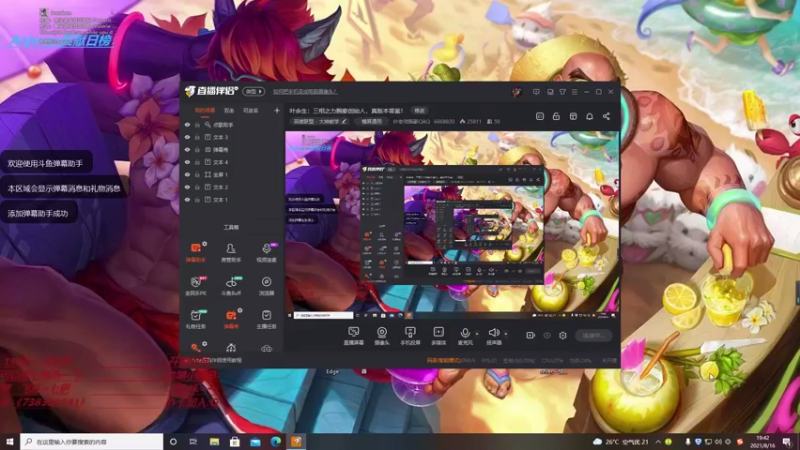Viewport: 800px width, 450px height.
Task: Open the 主播任务 tool
Action: point(266,319)
